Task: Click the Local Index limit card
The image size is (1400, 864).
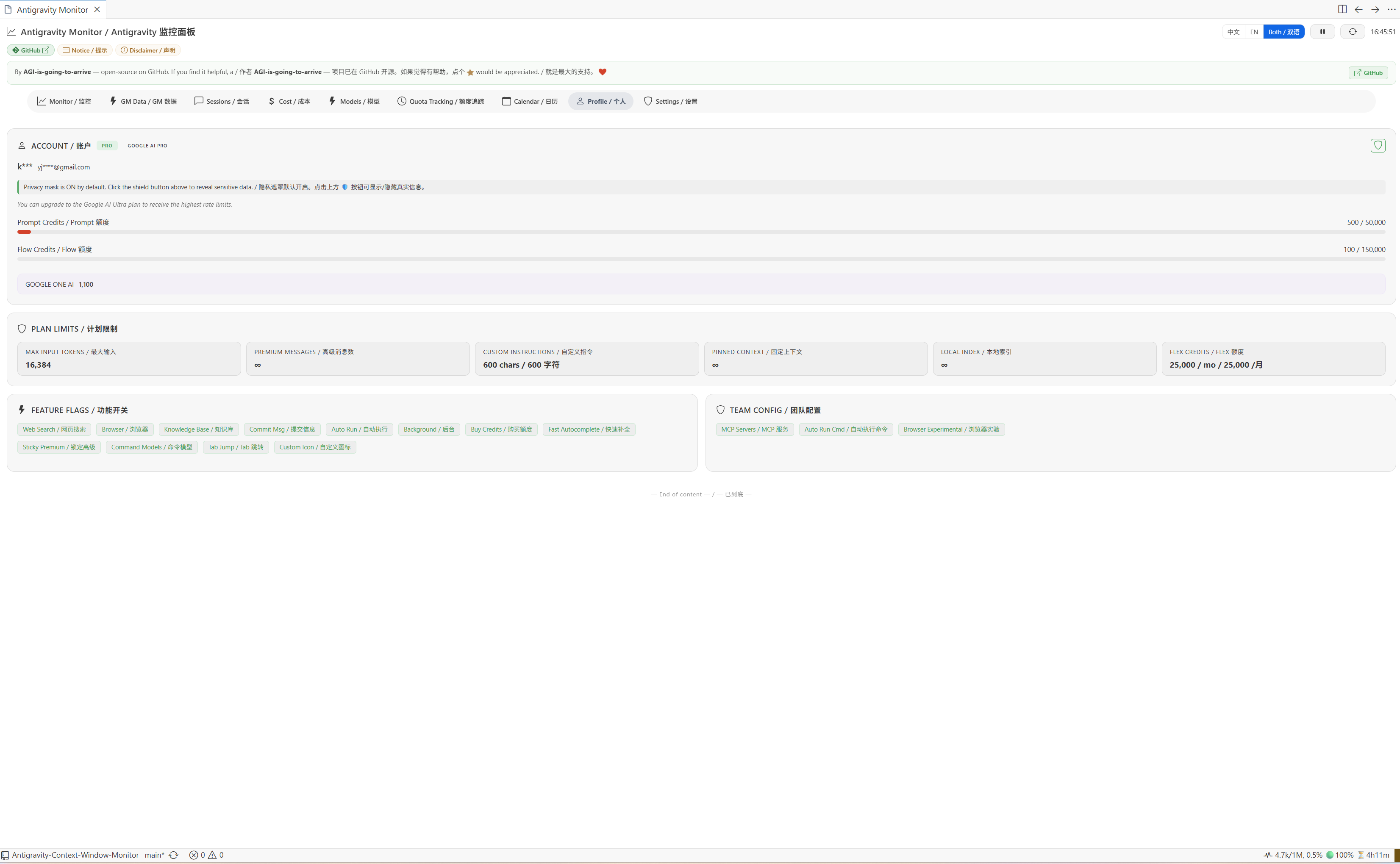Action: pyautogui.click(x=1044, y=359)
